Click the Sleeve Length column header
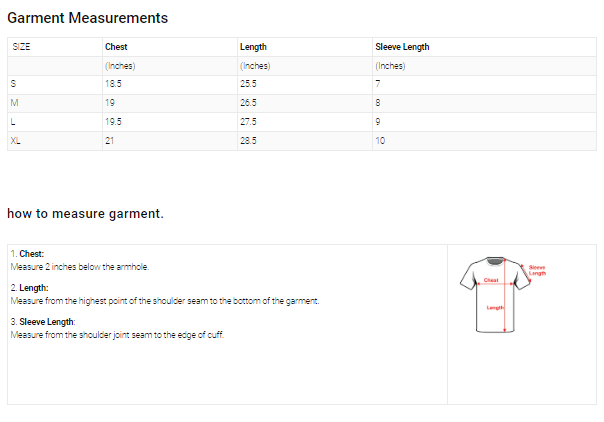Screen dimensions: 604x422 click(x=402, y=47)
